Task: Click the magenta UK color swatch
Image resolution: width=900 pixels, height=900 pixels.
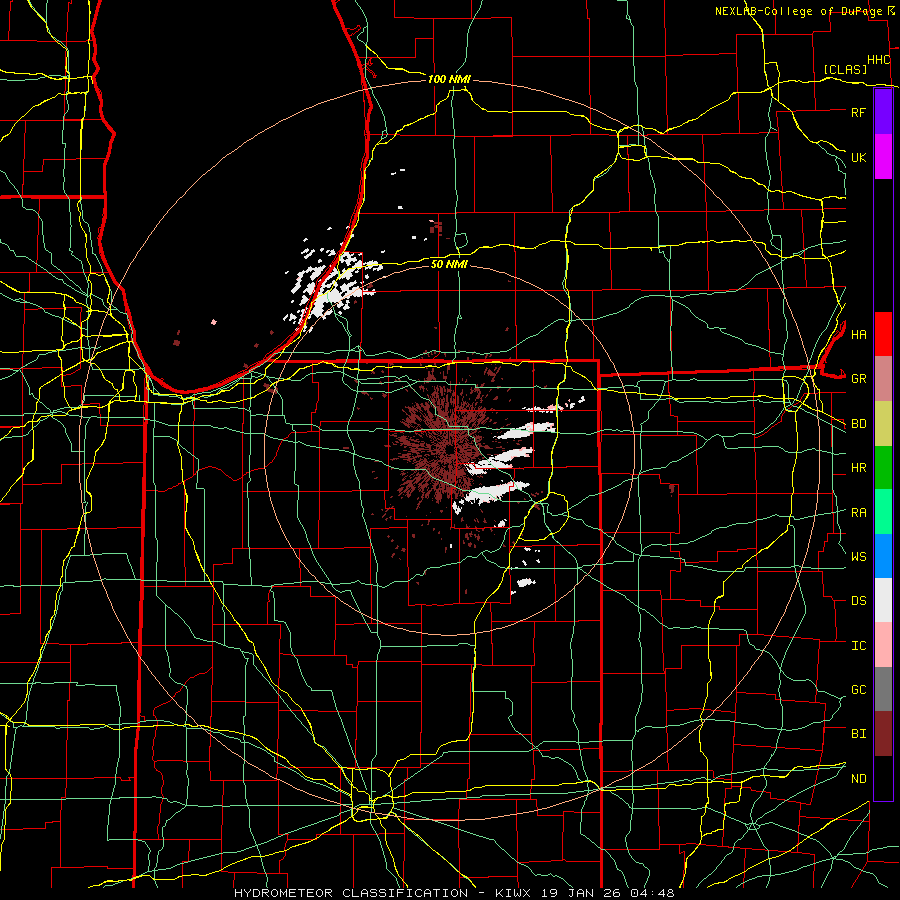Action: pos(883,157)
